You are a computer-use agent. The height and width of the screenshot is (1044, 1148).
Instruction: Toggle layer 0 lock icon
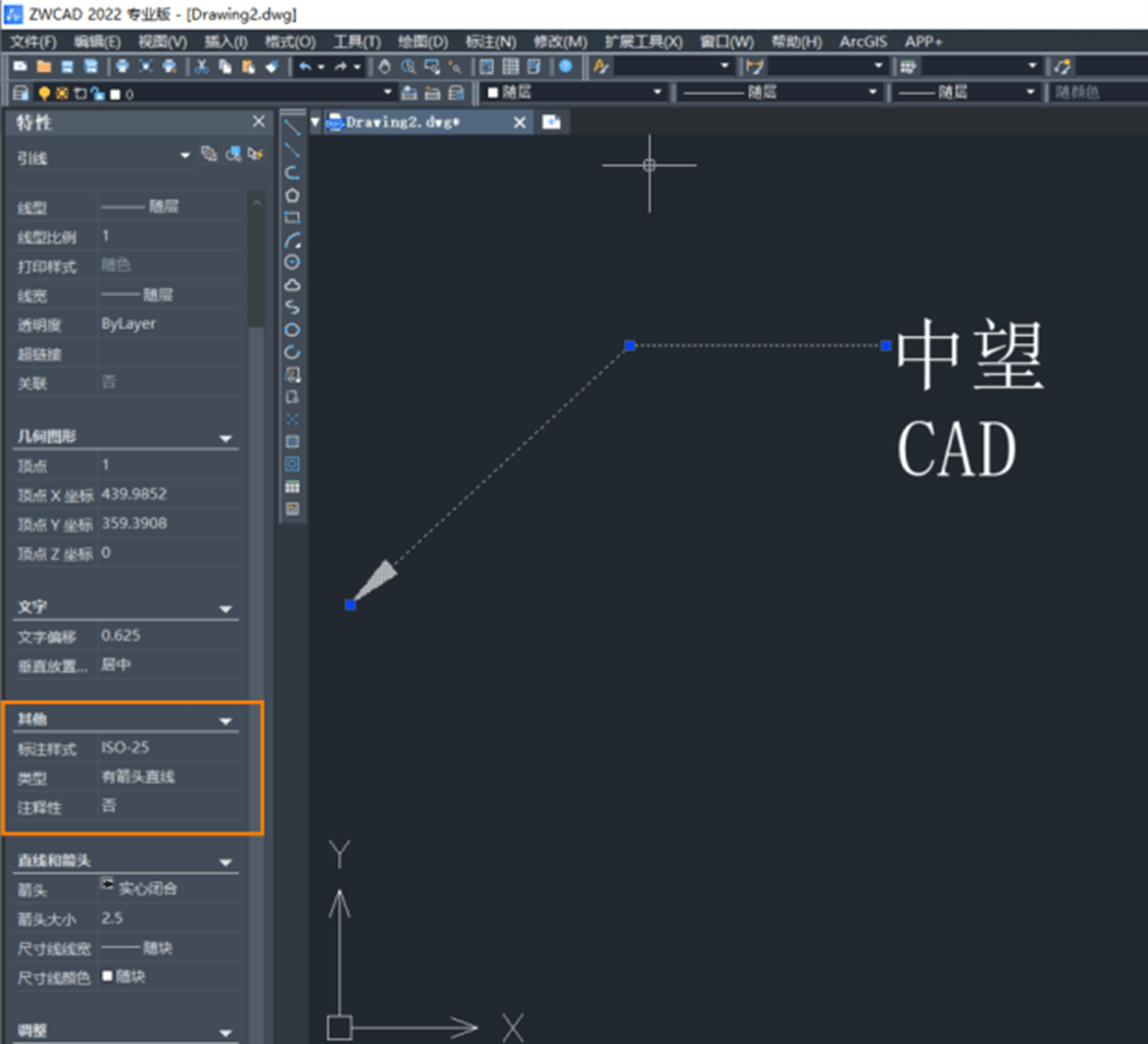click(x=96, y=94)
